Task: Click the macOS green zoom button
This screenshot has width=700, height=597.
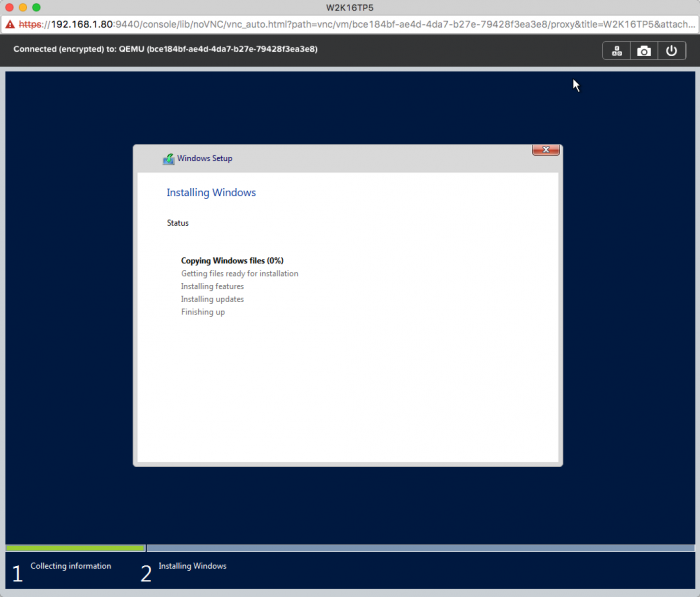Action: pyautogui.click(x=36, y=7)
